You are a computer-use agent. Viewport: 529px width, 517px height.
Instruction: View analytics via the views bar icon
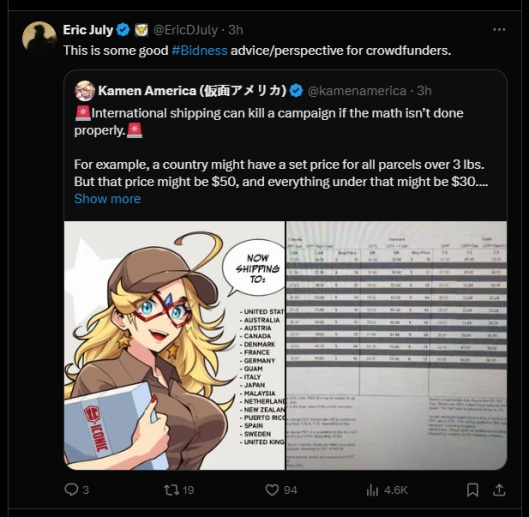[372, 490]
